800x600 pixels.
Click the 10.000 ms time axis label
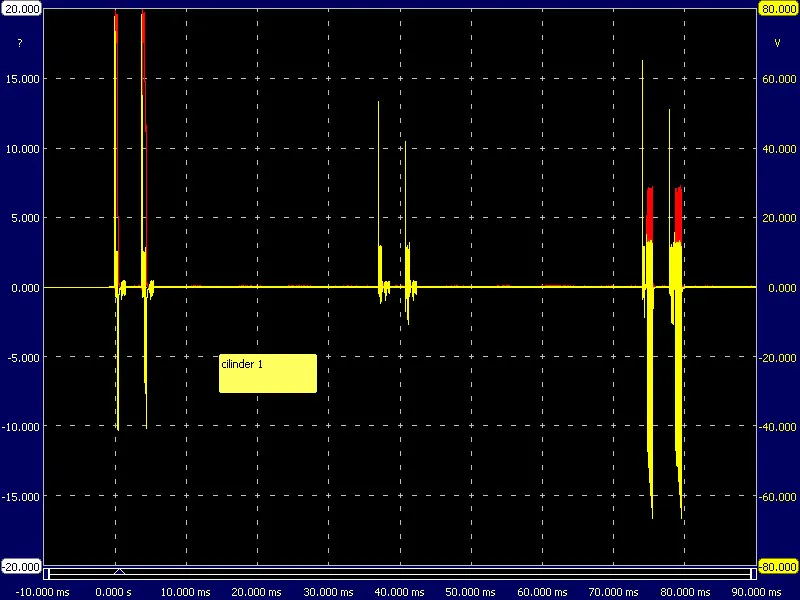click(x=186, y=592)
